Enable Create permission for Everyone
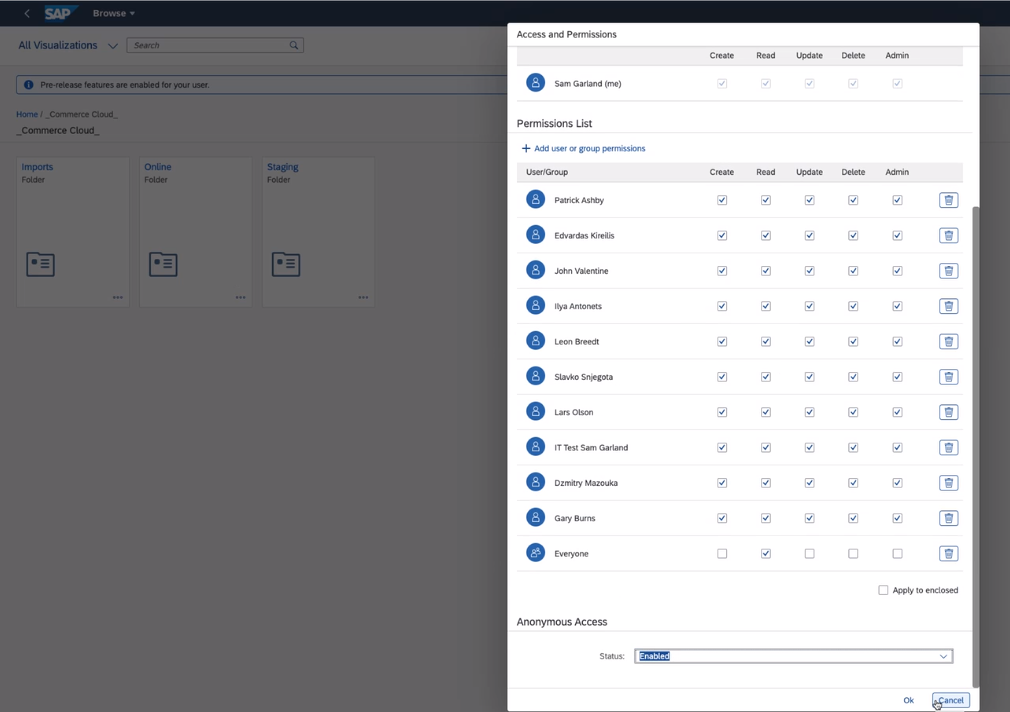 [722, 553]
